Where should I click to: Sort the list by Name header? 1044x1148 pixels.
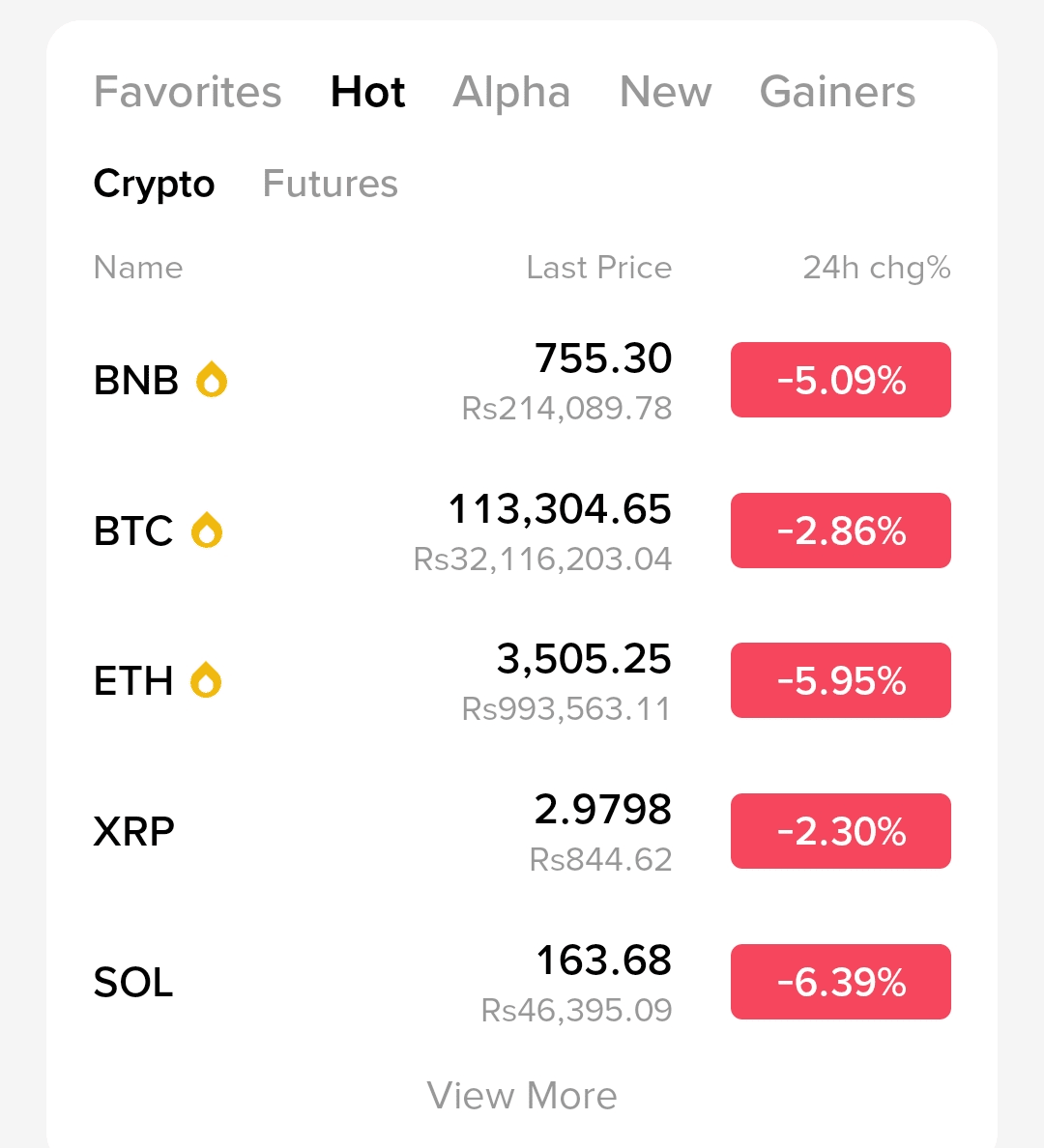[138, 268]
